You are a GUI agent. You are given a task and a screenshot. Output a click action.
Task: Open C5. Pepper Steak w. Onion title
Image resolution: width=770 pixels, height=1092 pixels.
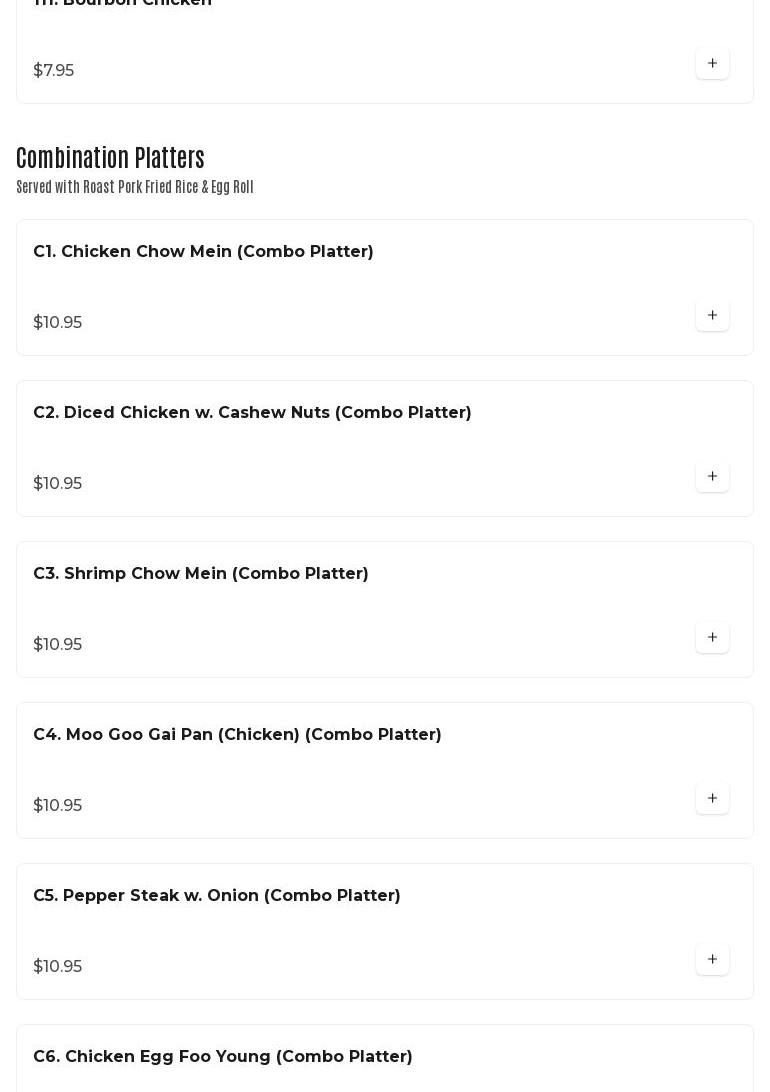click(216, 895)
